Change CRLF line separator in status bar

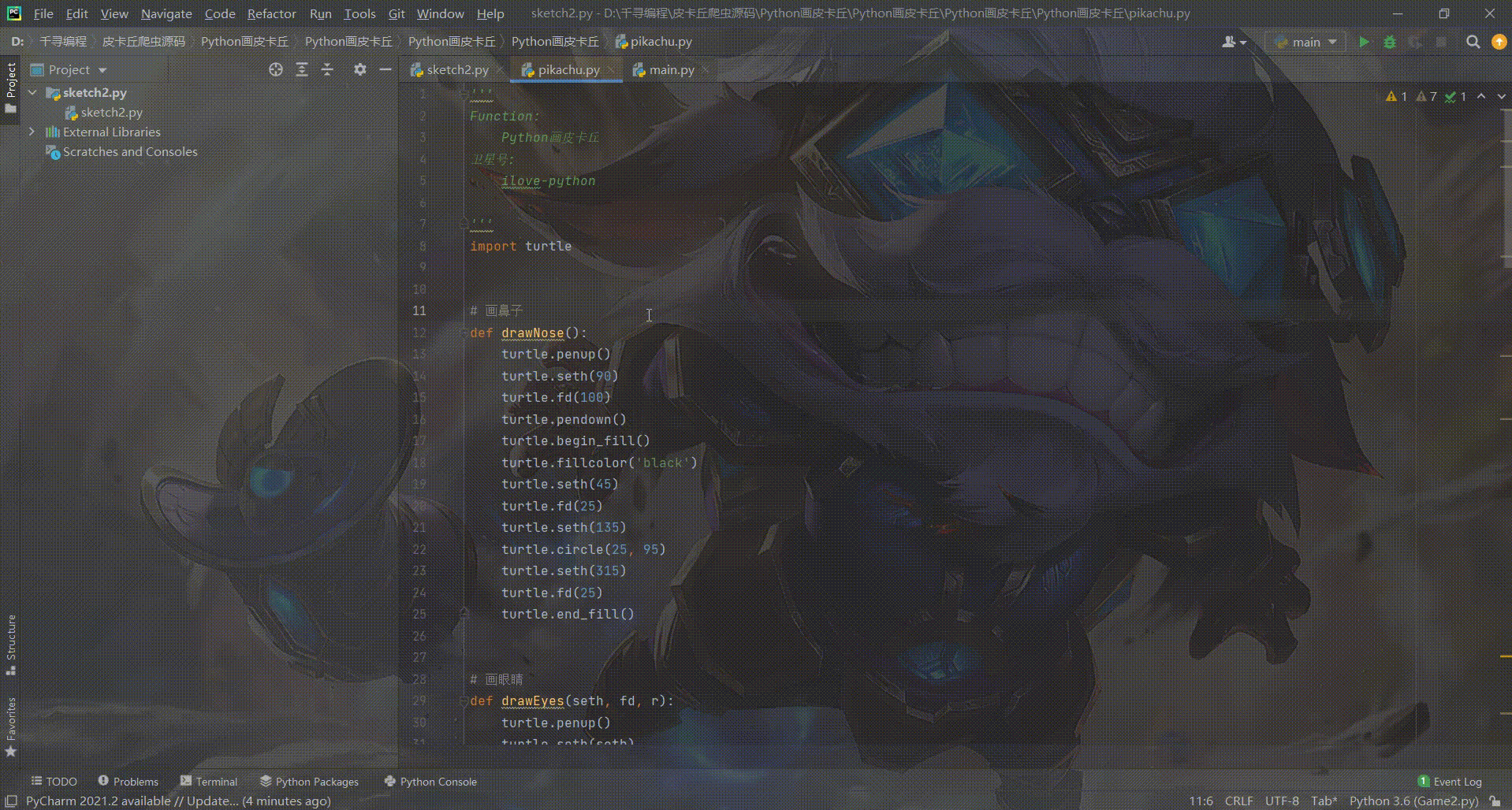point(1238,801)
